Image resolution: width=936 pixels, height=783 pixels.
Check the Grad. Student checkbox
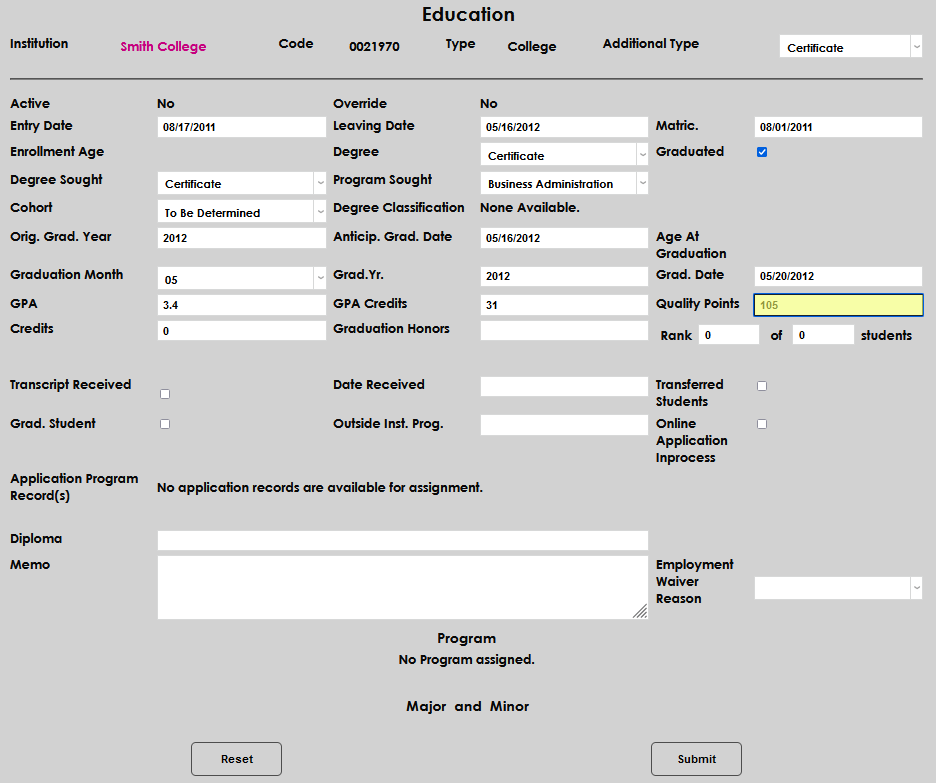pyautogui.click(x=165, y=424)
